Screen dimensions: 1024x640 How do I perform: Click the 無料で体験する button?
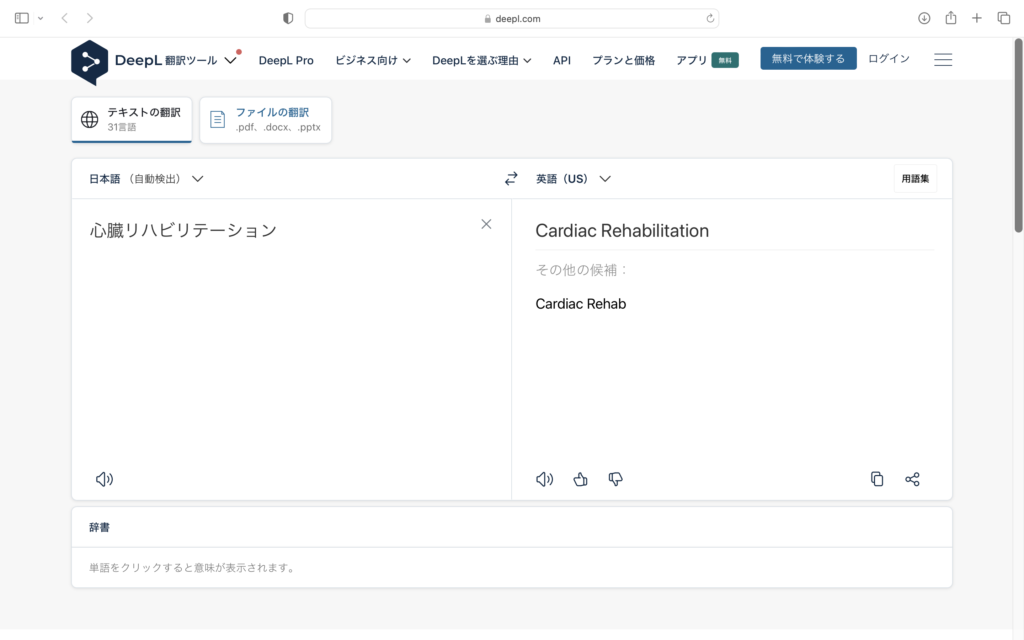tap(808, 58)
